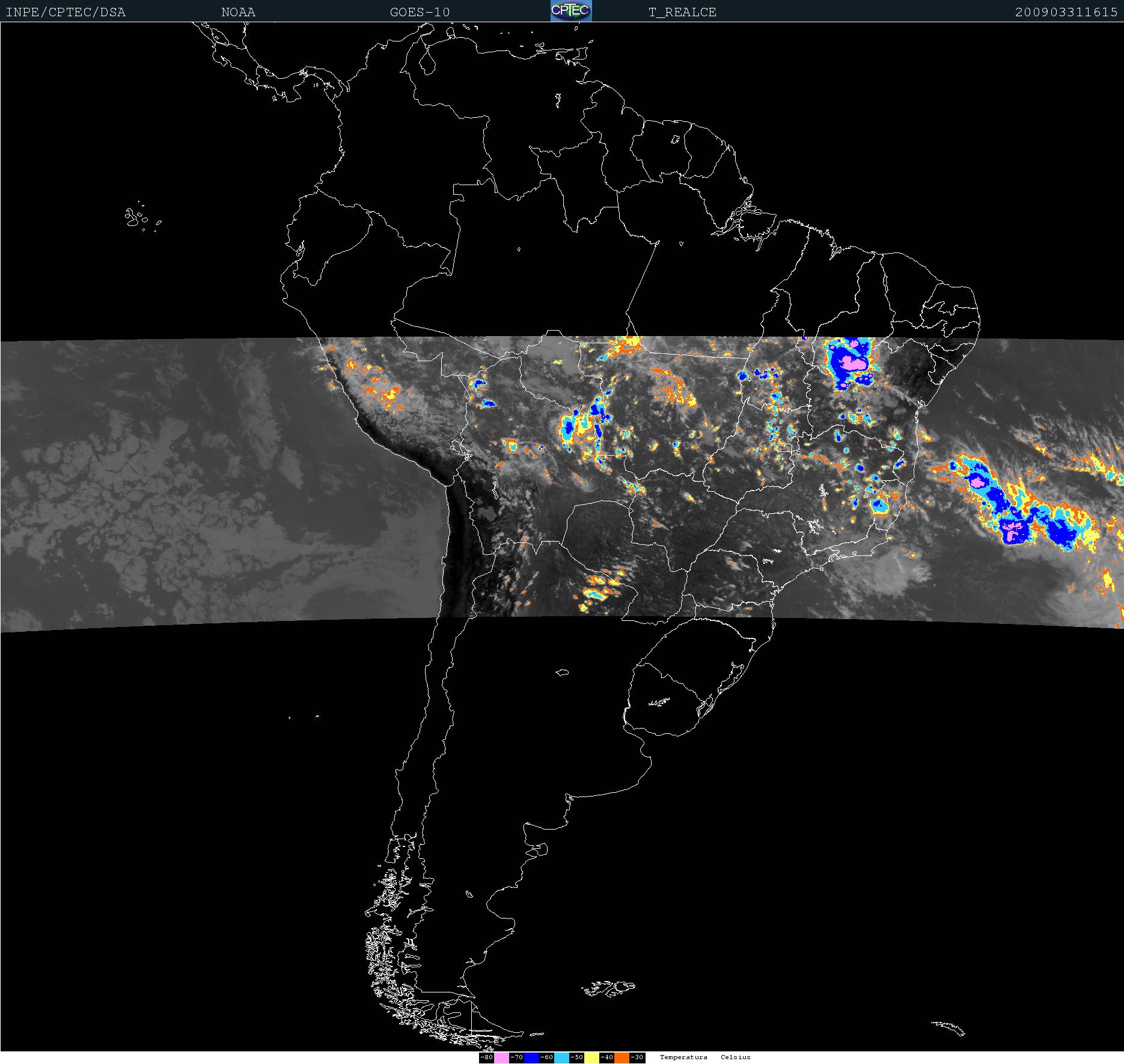Screen dimensions: 1124x1064
Task: Select the light blue legend swatch
Action: coord(561,1057)
